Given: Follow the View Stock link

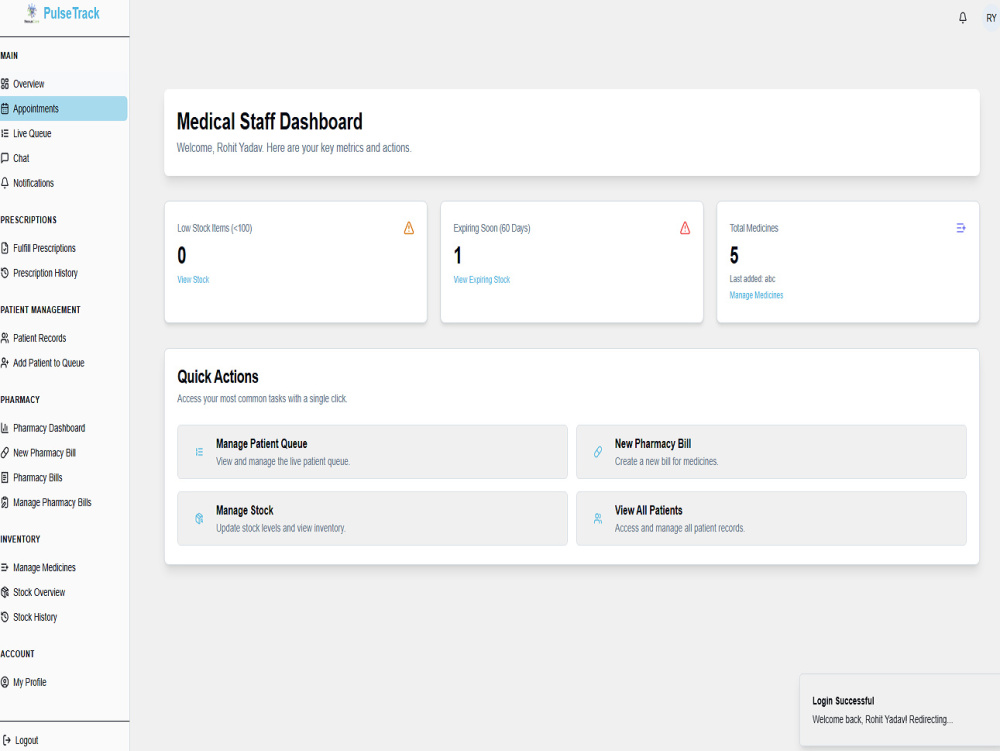Looking at the screenshot, I should 193,280.
